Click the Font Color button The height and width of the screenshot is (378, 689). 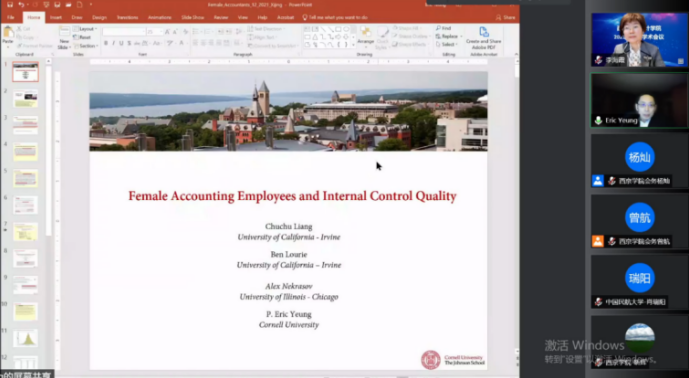click(182, 43)
